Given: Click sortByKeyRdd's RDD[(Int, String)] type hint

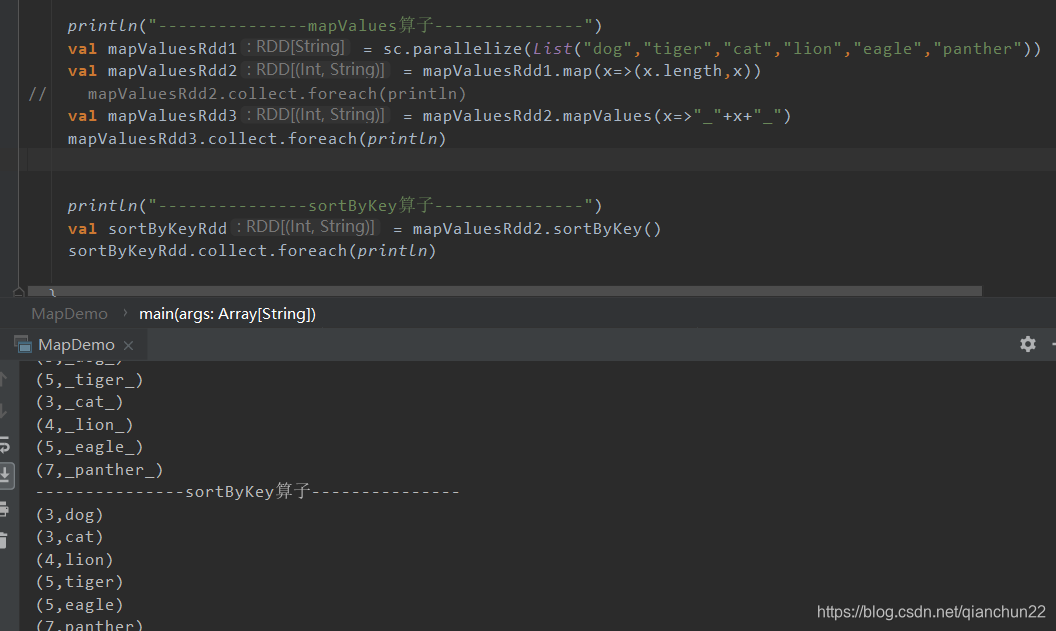Looking at the screenshot, I should [305, 227].
